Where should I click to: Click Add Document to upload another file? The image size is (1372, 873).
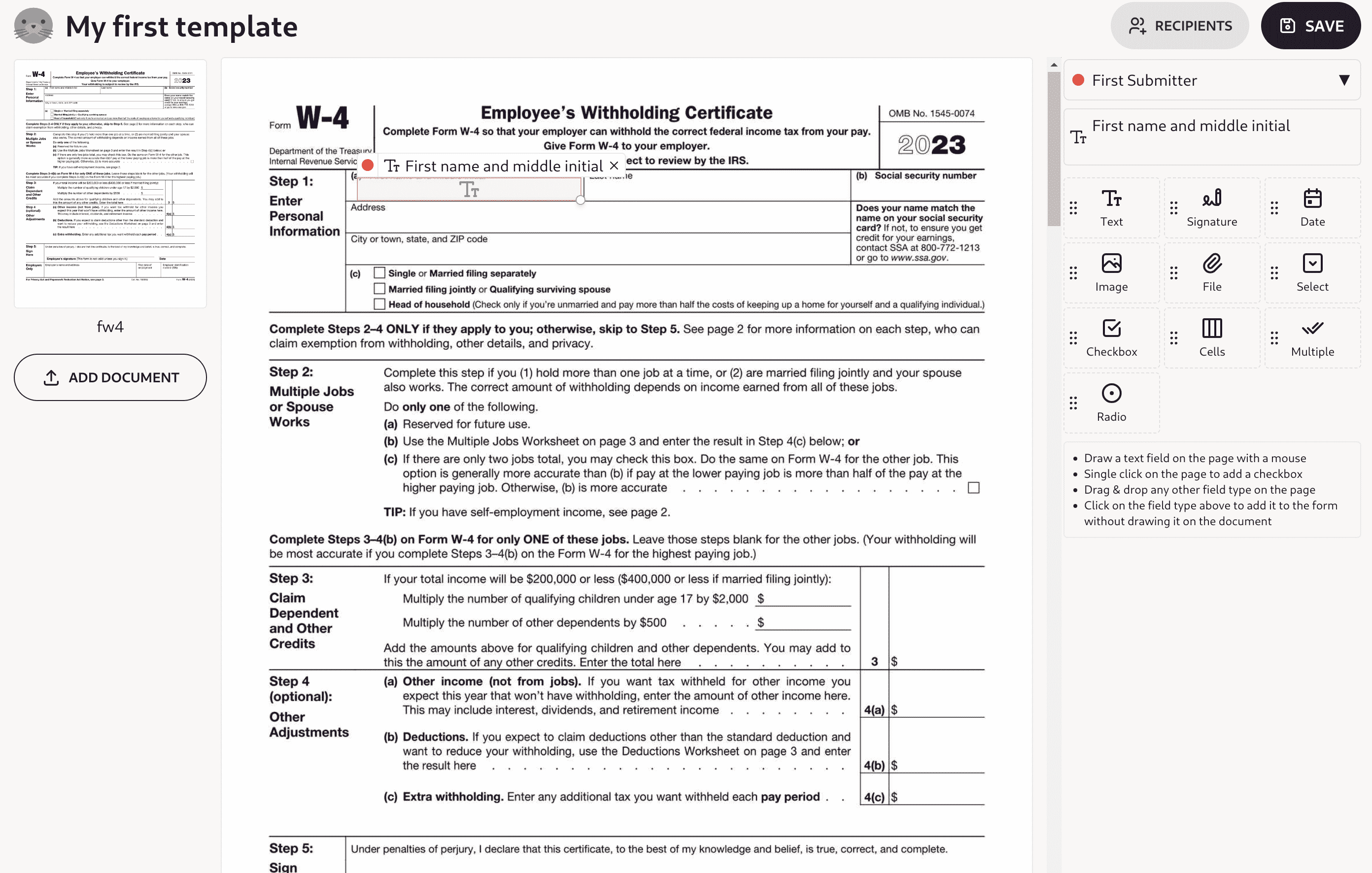tap(109, 377)
